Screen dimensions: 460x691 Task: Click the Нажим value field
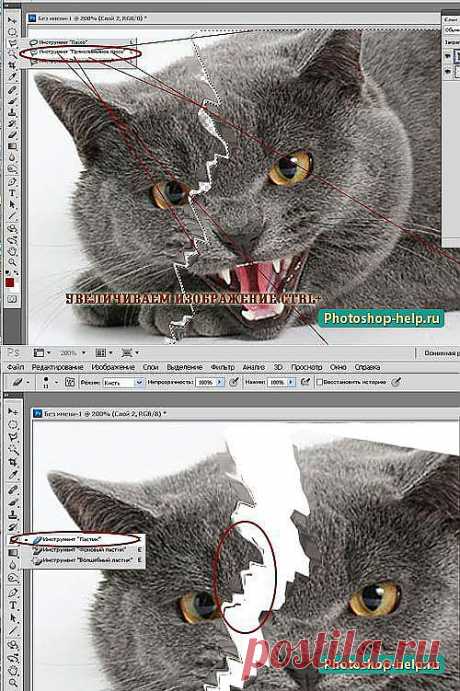[x=277, y=383]
